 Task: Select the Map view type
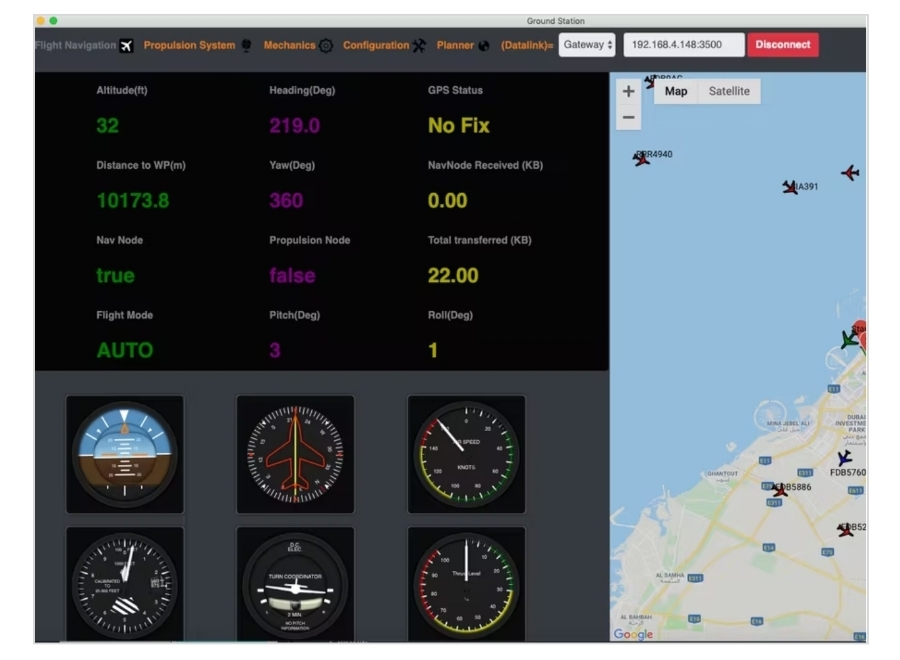point(676,91)
